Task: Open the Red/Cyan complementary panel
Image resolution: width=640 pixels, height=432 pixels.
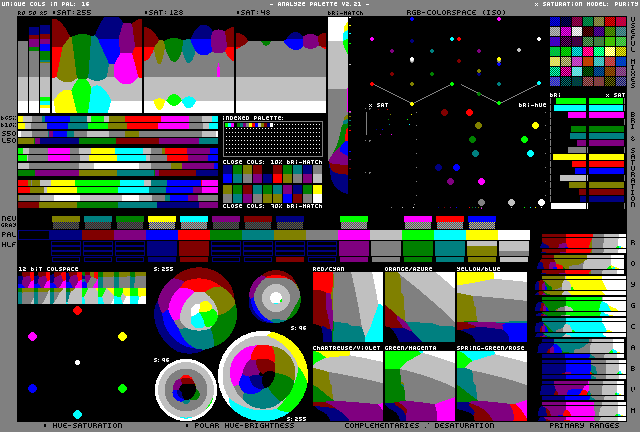Action: (347, 304)
